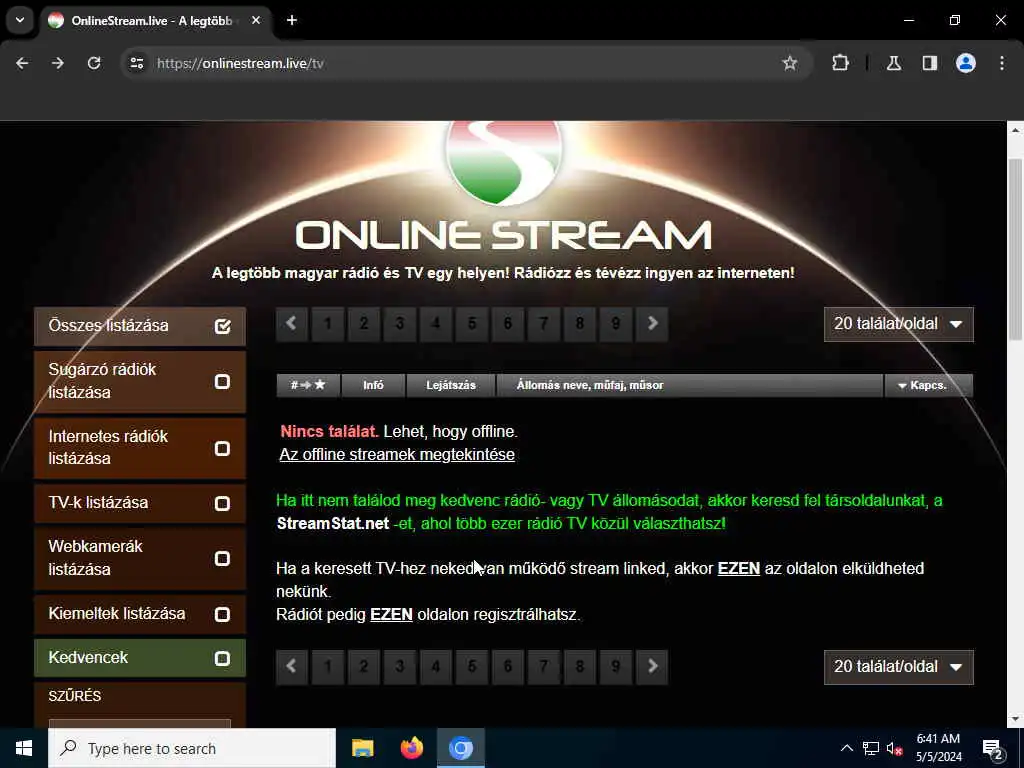Viewport: 1024px width, 768px height.
Task: Check Internetes rádiók listázása checkbox
Action: 223,449
